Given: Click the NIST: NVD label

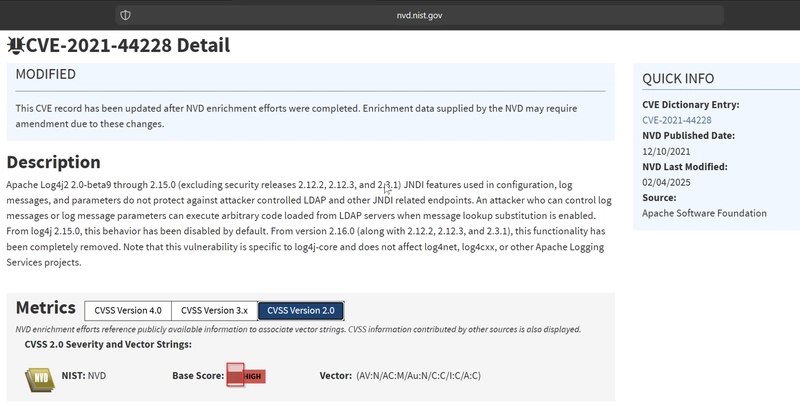Looking at the screenshot, I should point(84,376).
